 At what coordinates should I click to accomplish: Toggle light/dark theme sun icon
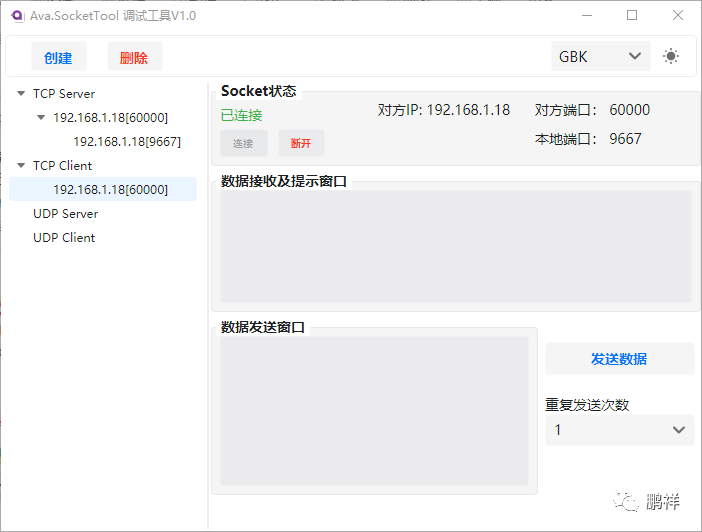(670, 56)
